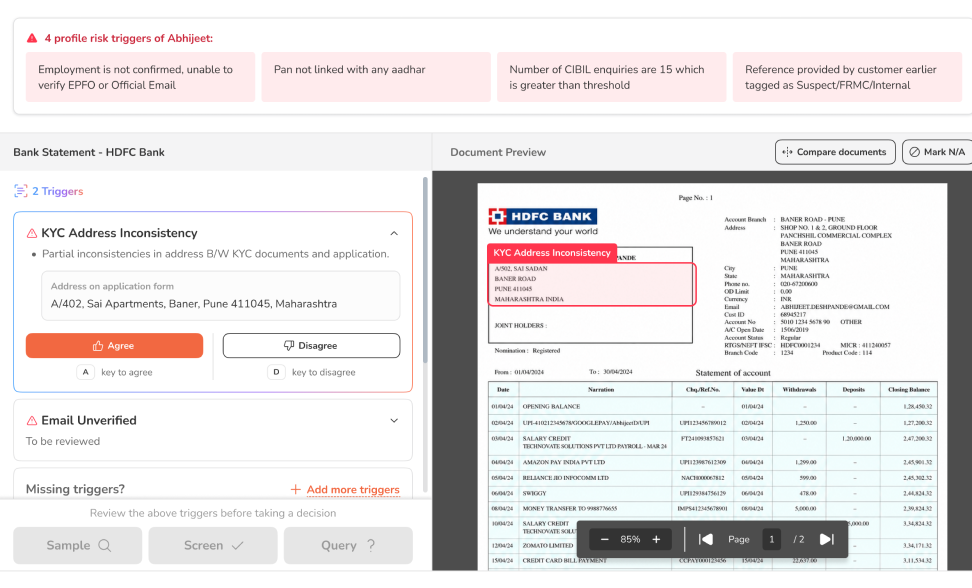972x588 pixels.
Task: Click the checkmark icon in Screen button
Action: click(x=237, y=545)
